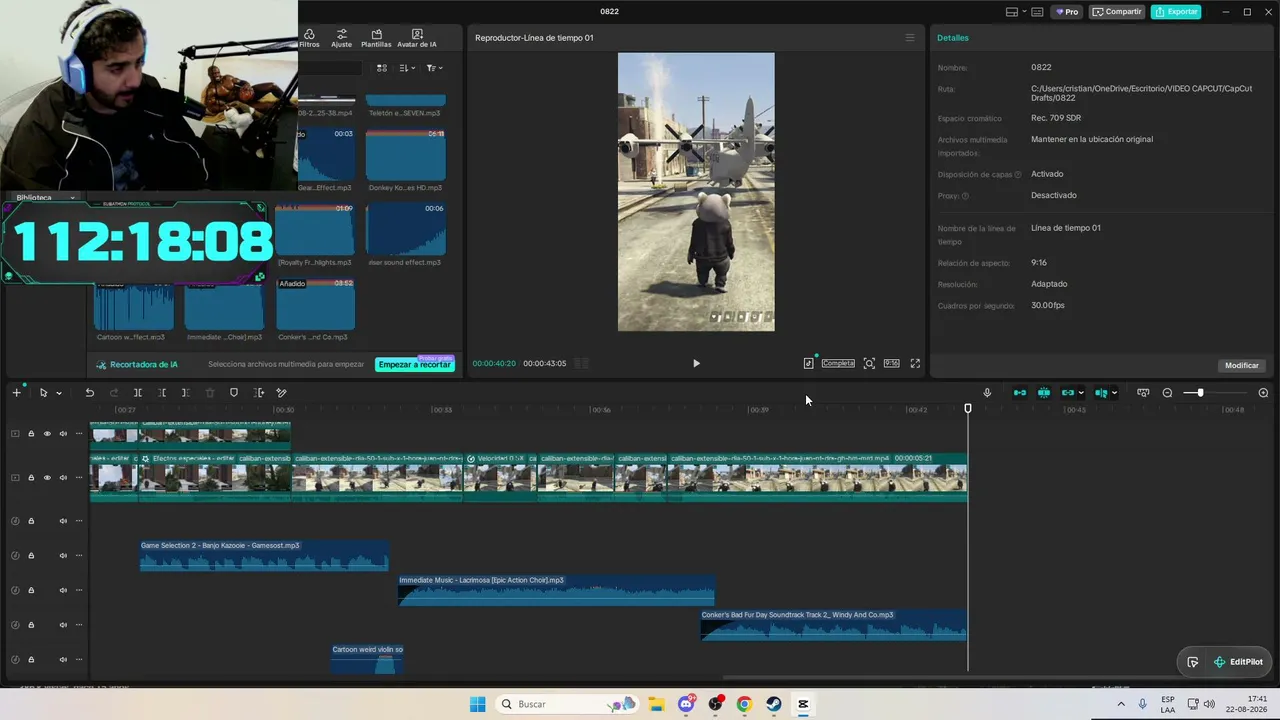Open the Completa preview quality dropdown
1280x720 pixels.
click(838, 364)
